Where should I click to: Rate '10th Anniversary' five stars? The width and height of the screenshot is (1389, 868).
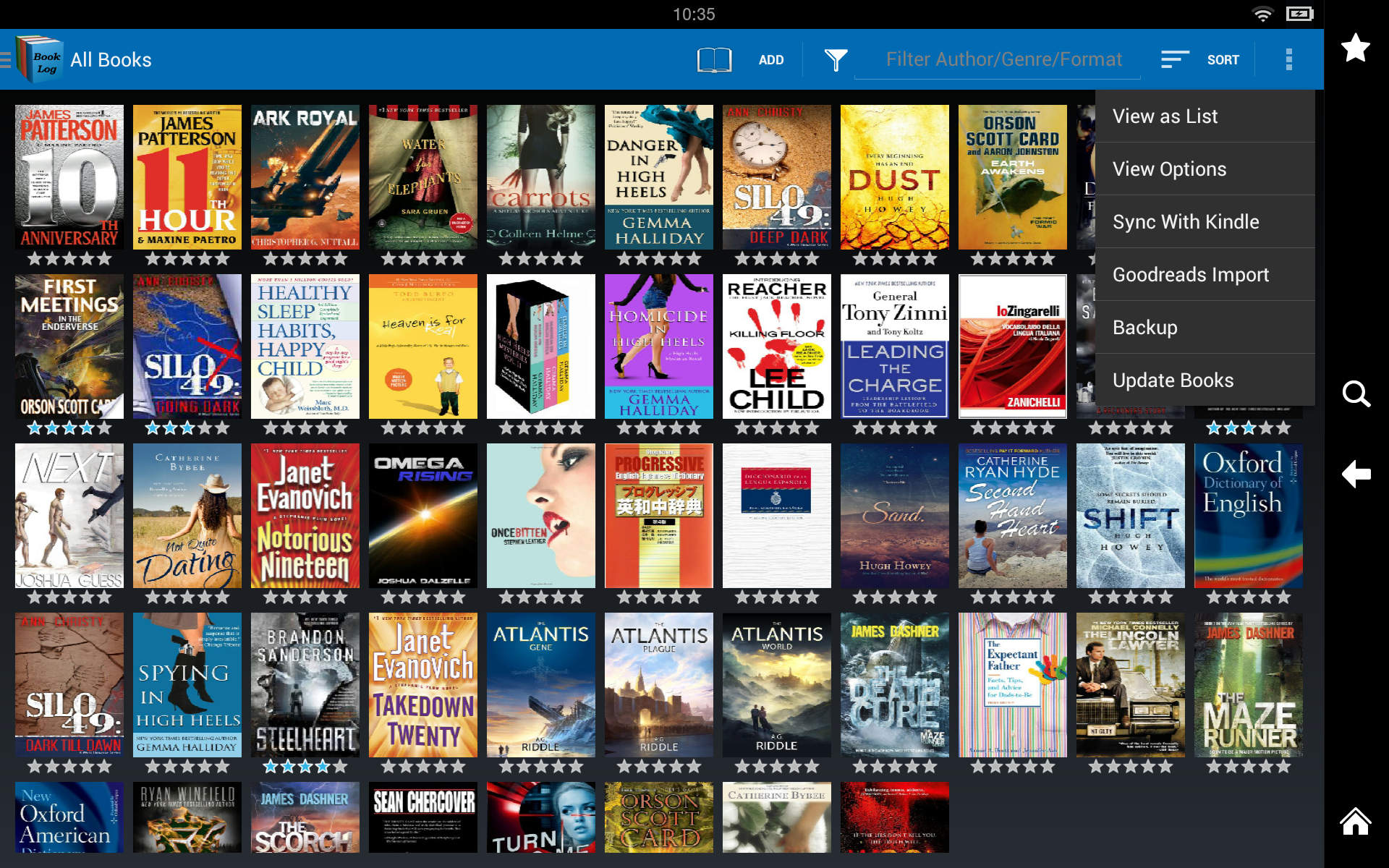tap(103, 258)
